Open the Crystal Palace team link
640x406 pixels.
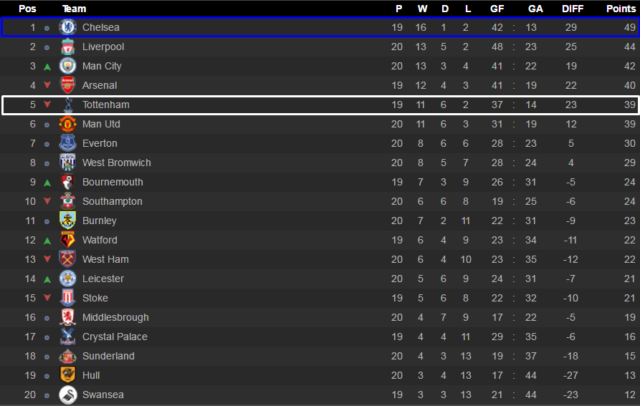[x=115, y=337]
